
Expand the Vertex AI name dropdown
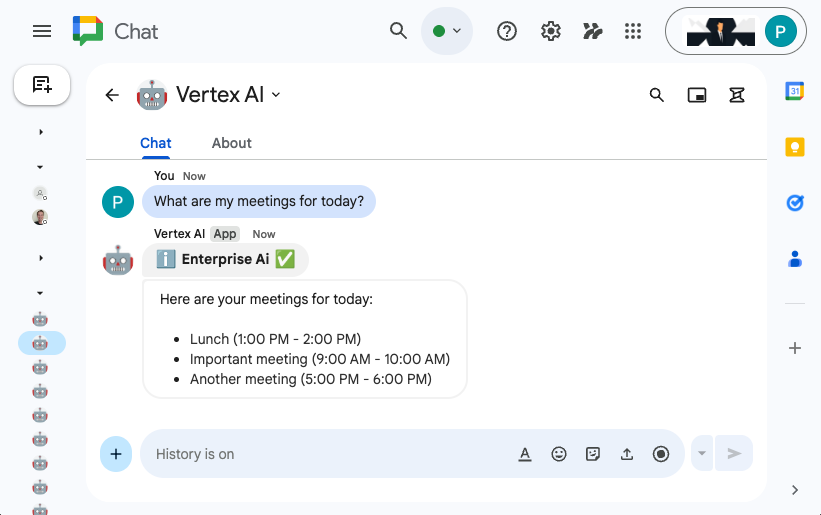(x=277, y=95)
